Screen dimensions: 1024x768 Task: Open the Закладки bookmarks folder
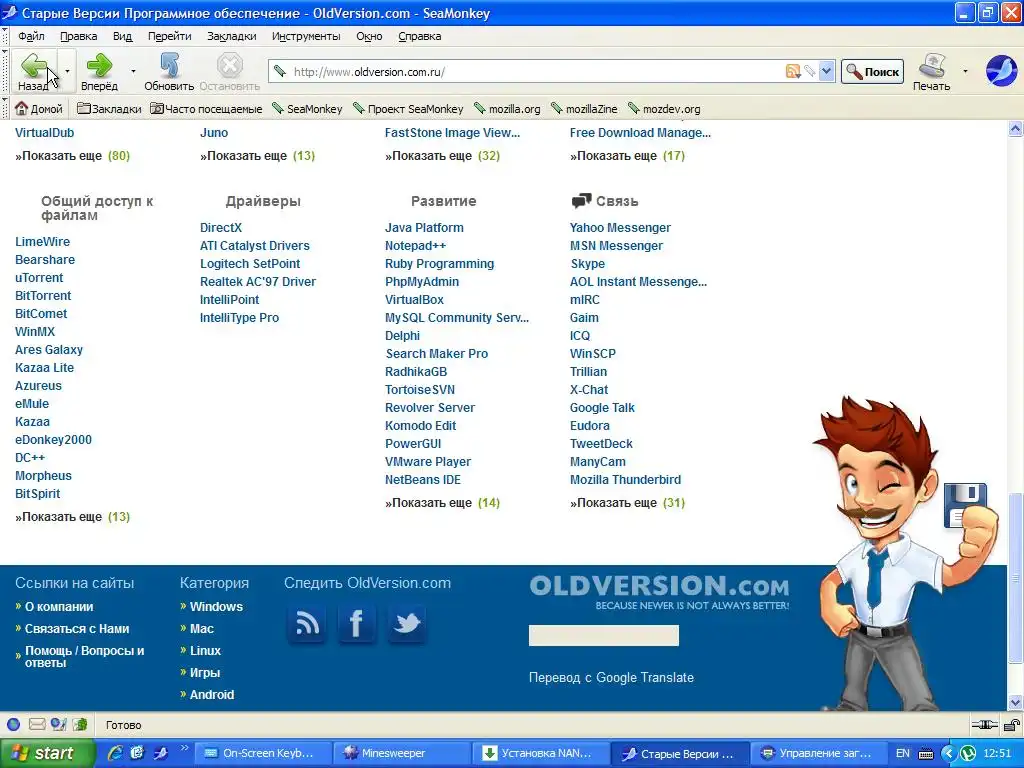click(109, 108)
